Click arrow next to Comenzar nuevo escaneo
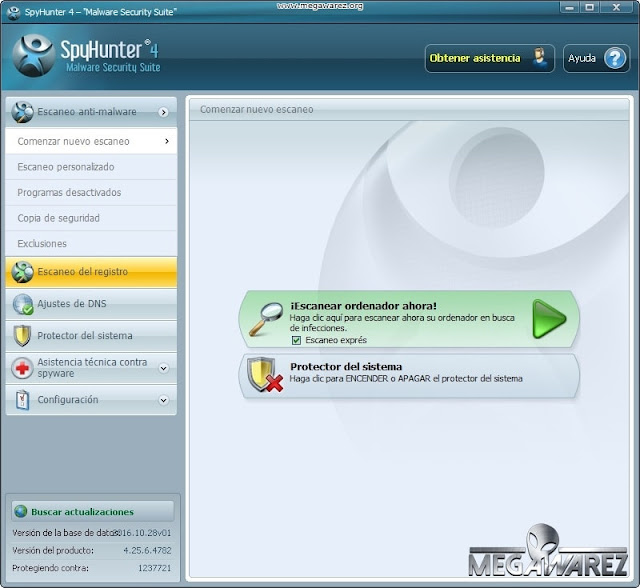 pyautogui.click(x=167, y=141)
